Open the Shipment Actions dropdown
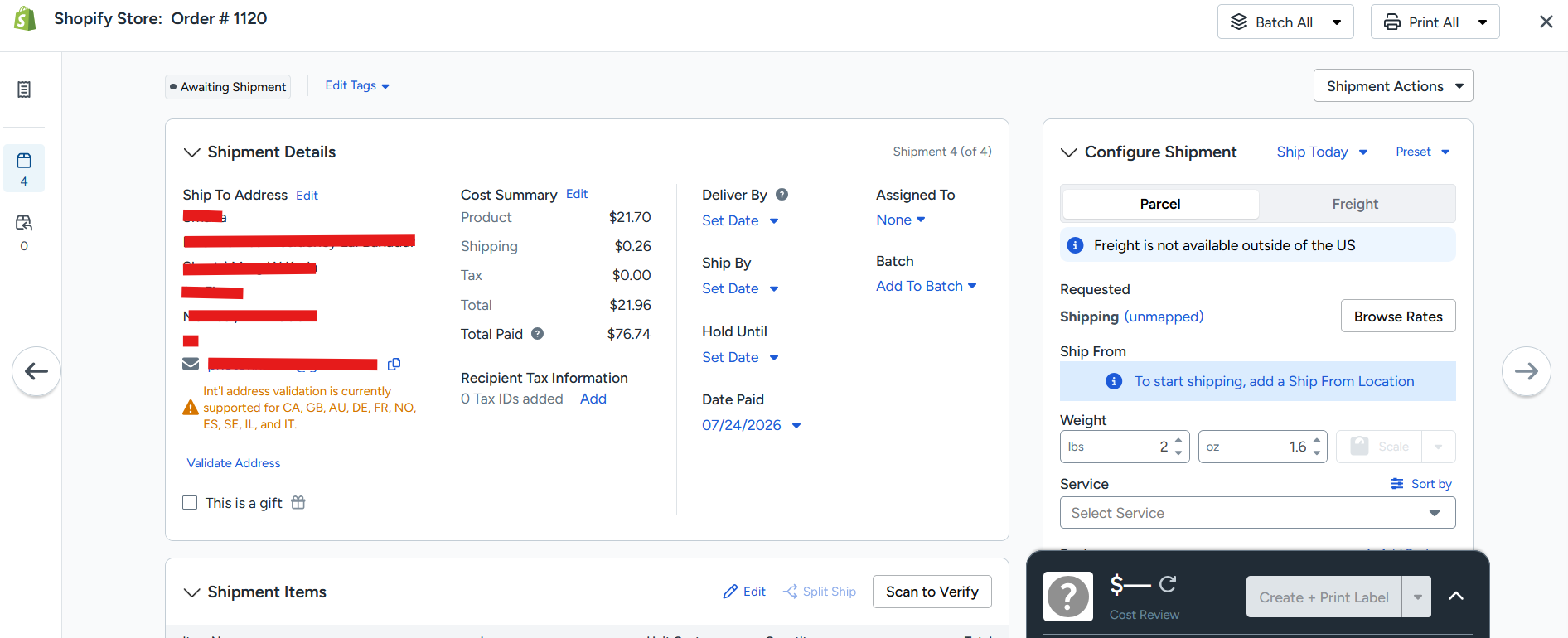 coord(1393,85)
